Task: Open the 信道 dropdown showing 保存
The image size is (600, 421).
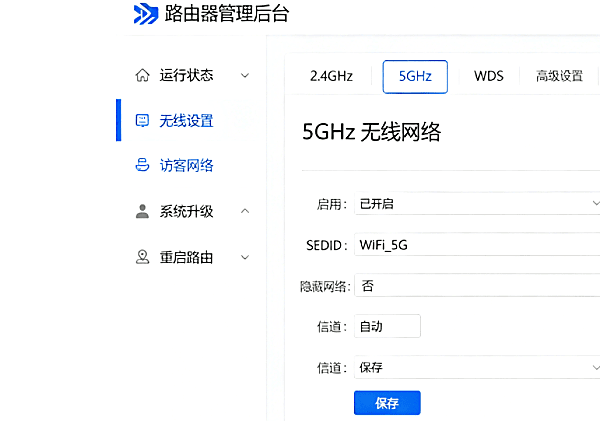Action: pyautogui.click(x=477, y=367)
